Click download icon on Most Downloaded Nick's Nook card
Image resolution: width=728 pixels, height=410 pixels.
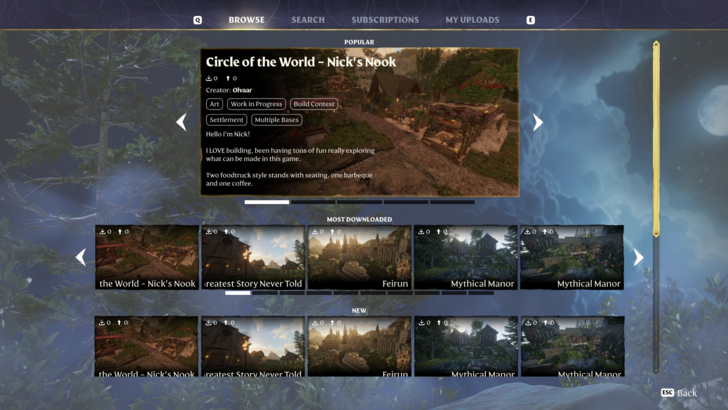pos(102,231)
